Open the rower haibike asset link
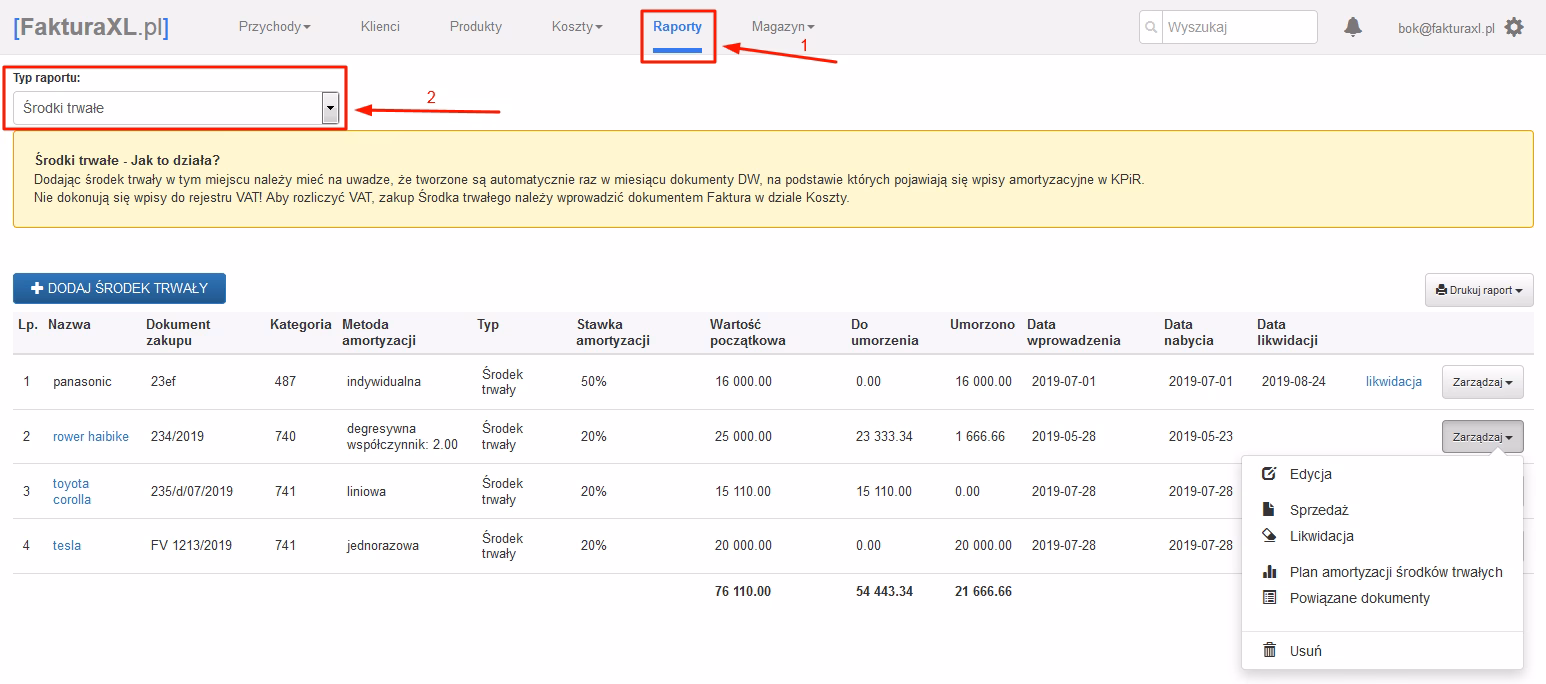Screen dimensions: 1546x684 tap(91, 437)
